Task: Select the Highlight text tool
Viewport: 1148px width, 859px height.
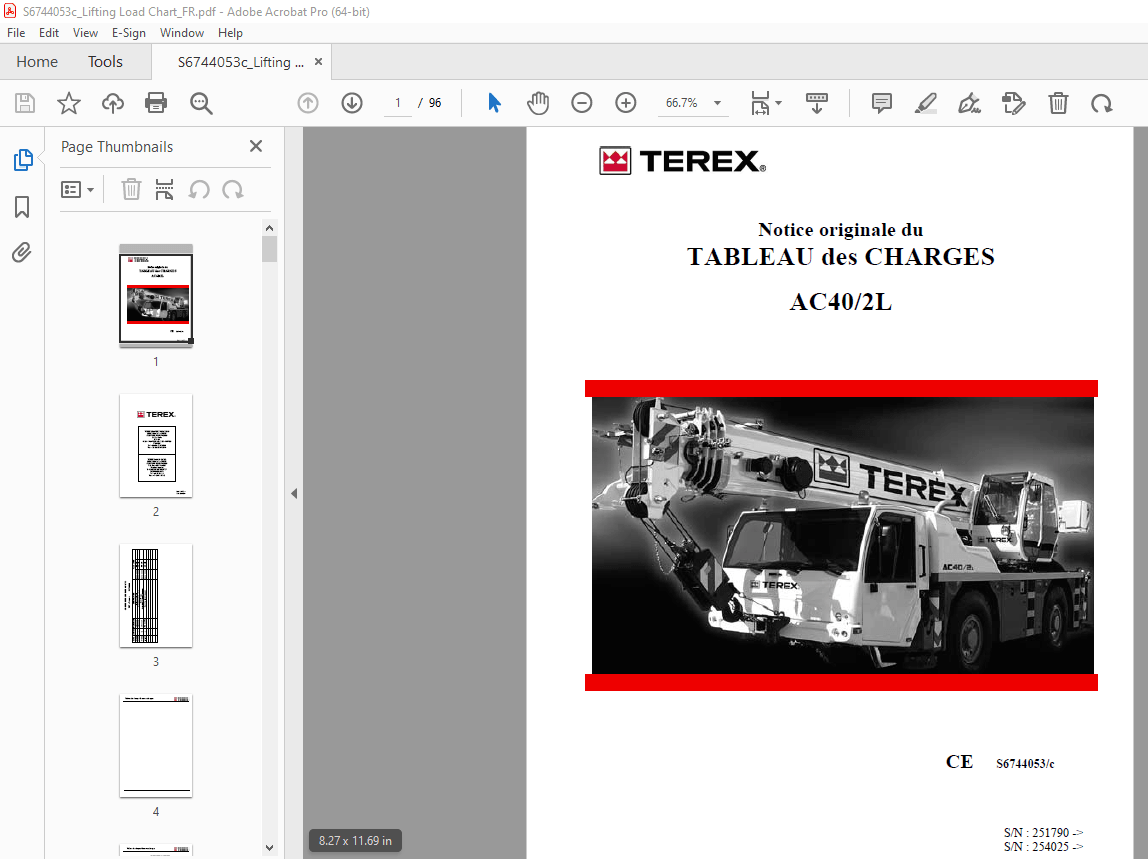Action: tap(925, 102)
